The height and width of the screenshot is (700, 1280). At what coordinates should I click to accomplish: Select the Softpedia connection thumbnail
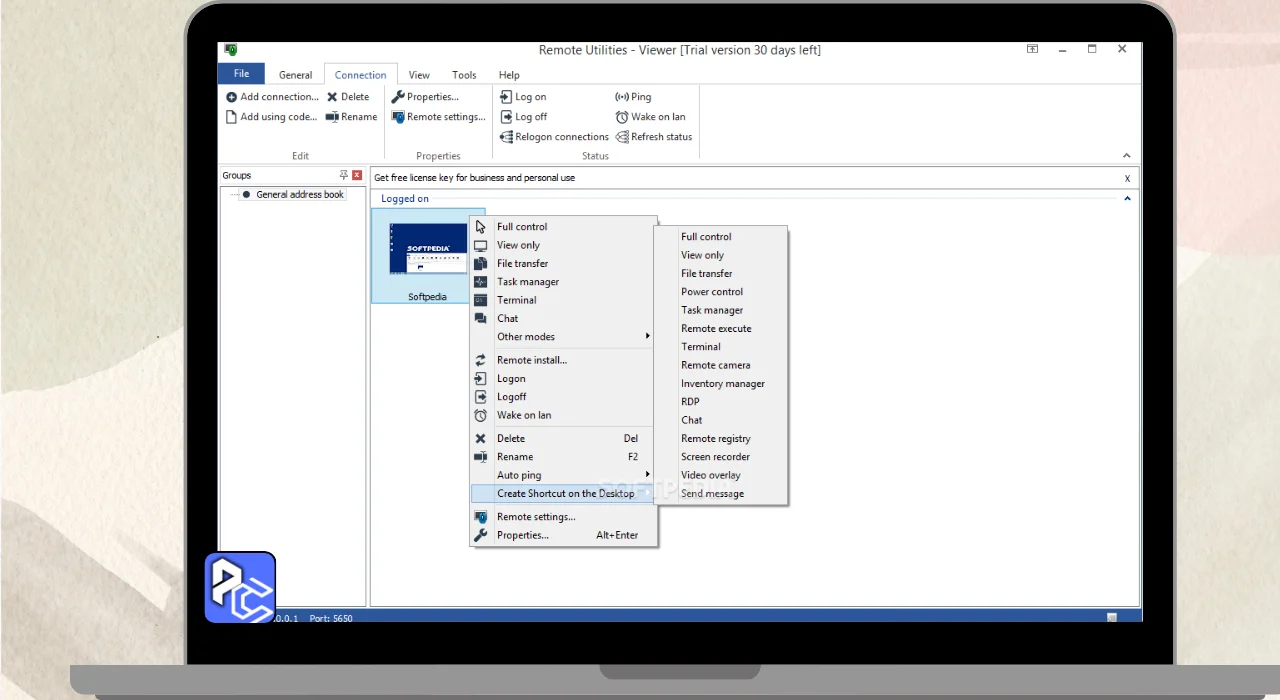coord(427,250)
